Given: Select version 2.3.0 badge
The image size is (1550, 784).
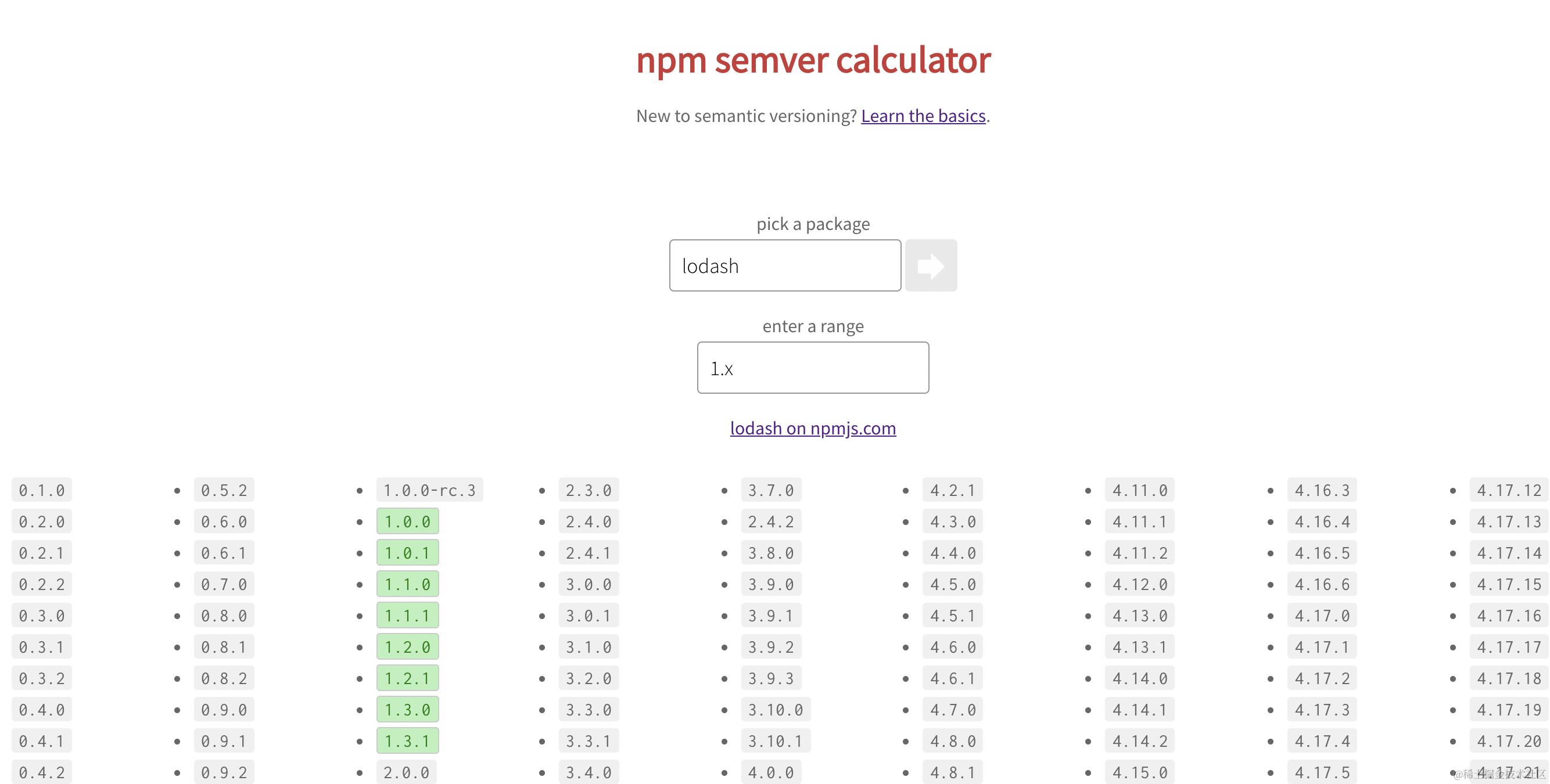Looking at the screenshot, I should (x=588, y=490).
